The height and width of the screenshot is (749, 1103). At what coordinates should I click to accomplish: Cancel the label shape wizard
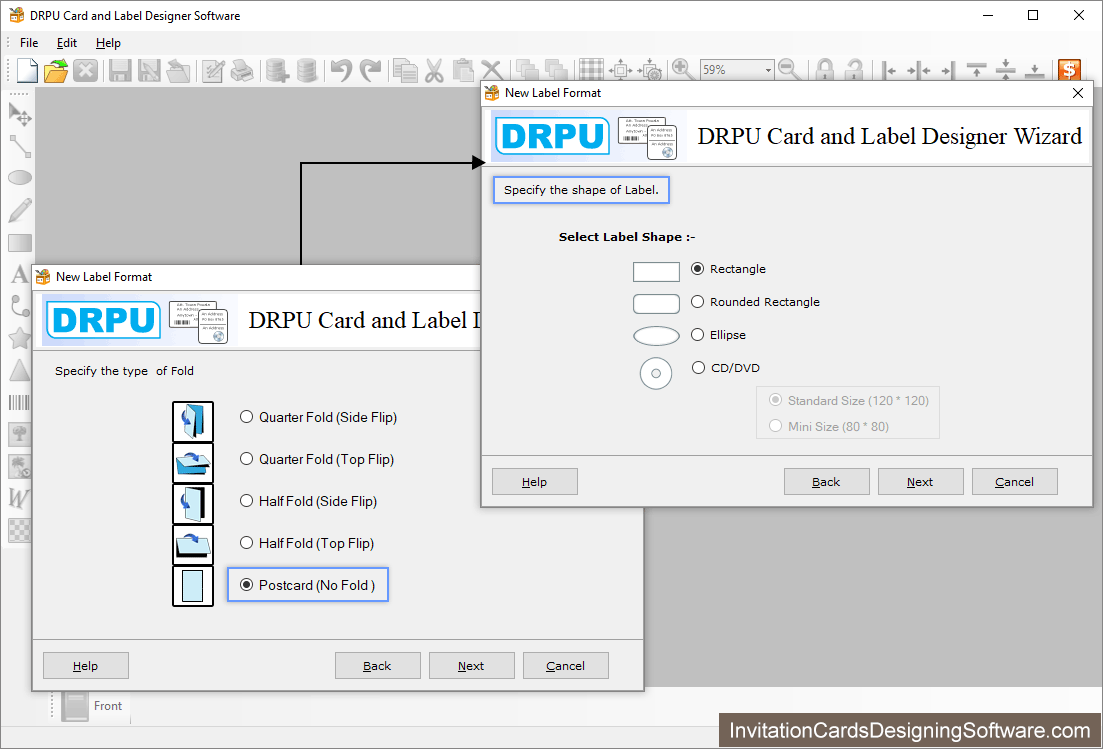click(x=1014, y=482)
